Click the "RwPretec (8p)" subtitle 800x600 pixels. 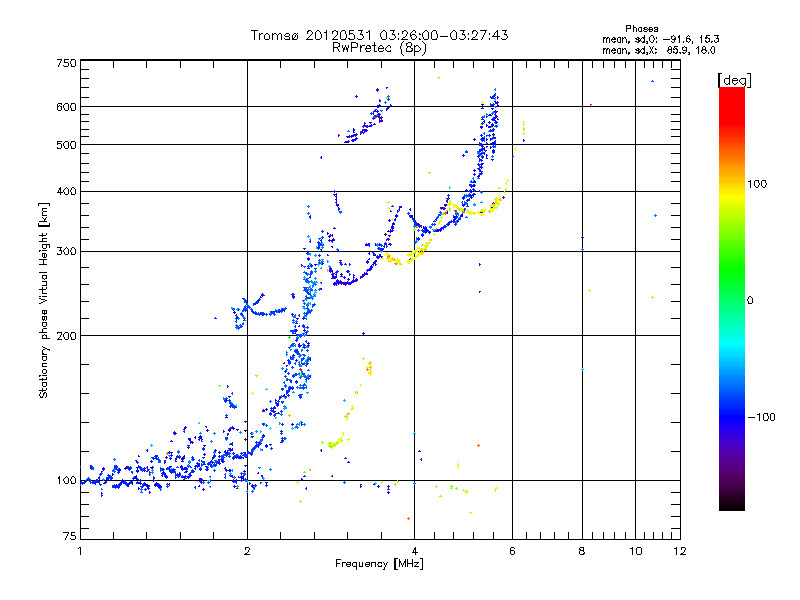click(x=379, y=48)
